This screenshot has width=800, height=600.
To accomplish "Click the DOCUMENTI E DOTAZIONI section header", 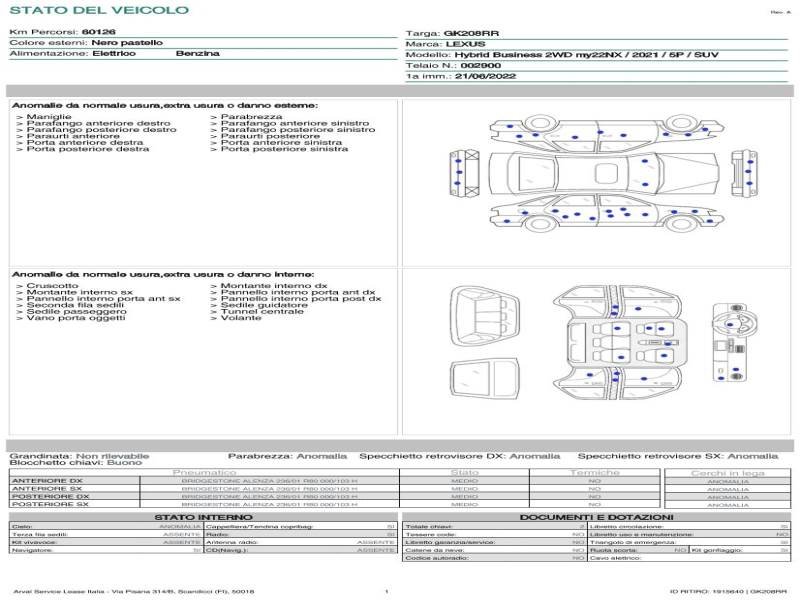I will coord(595,516).
